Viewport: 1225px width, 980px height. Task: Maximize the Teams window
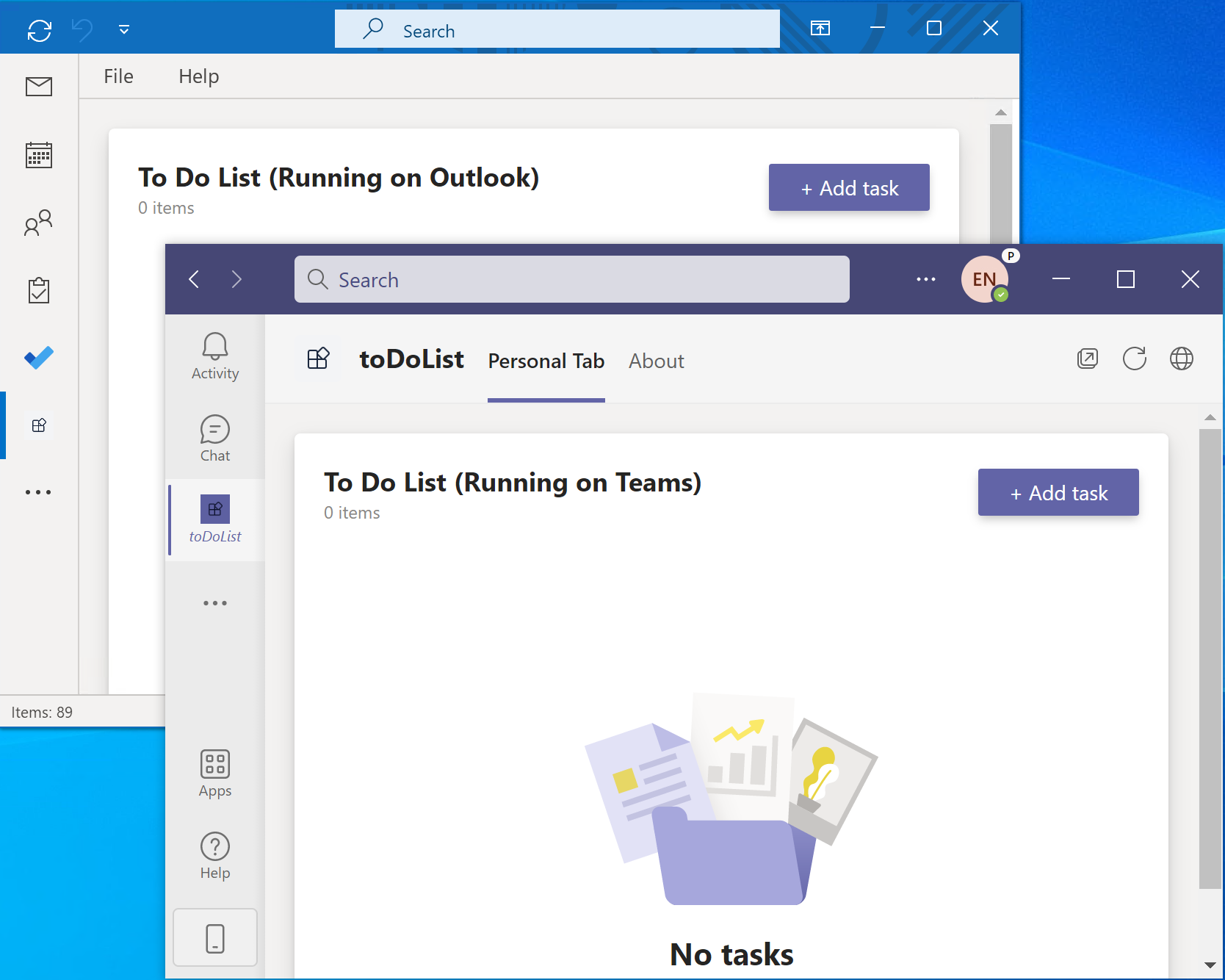pyautogui.click(x=1126, y=279)
